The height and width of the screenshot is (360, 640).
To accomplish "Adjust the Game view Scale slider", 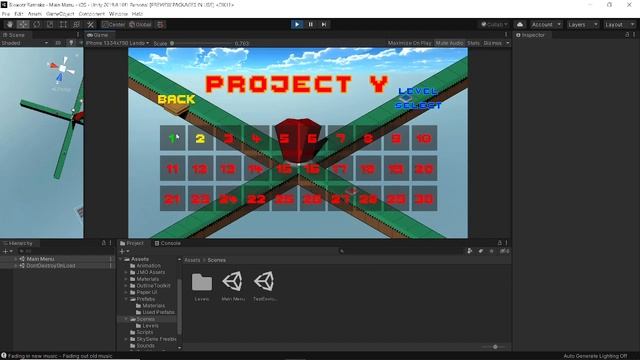I will tap(202, 43).
